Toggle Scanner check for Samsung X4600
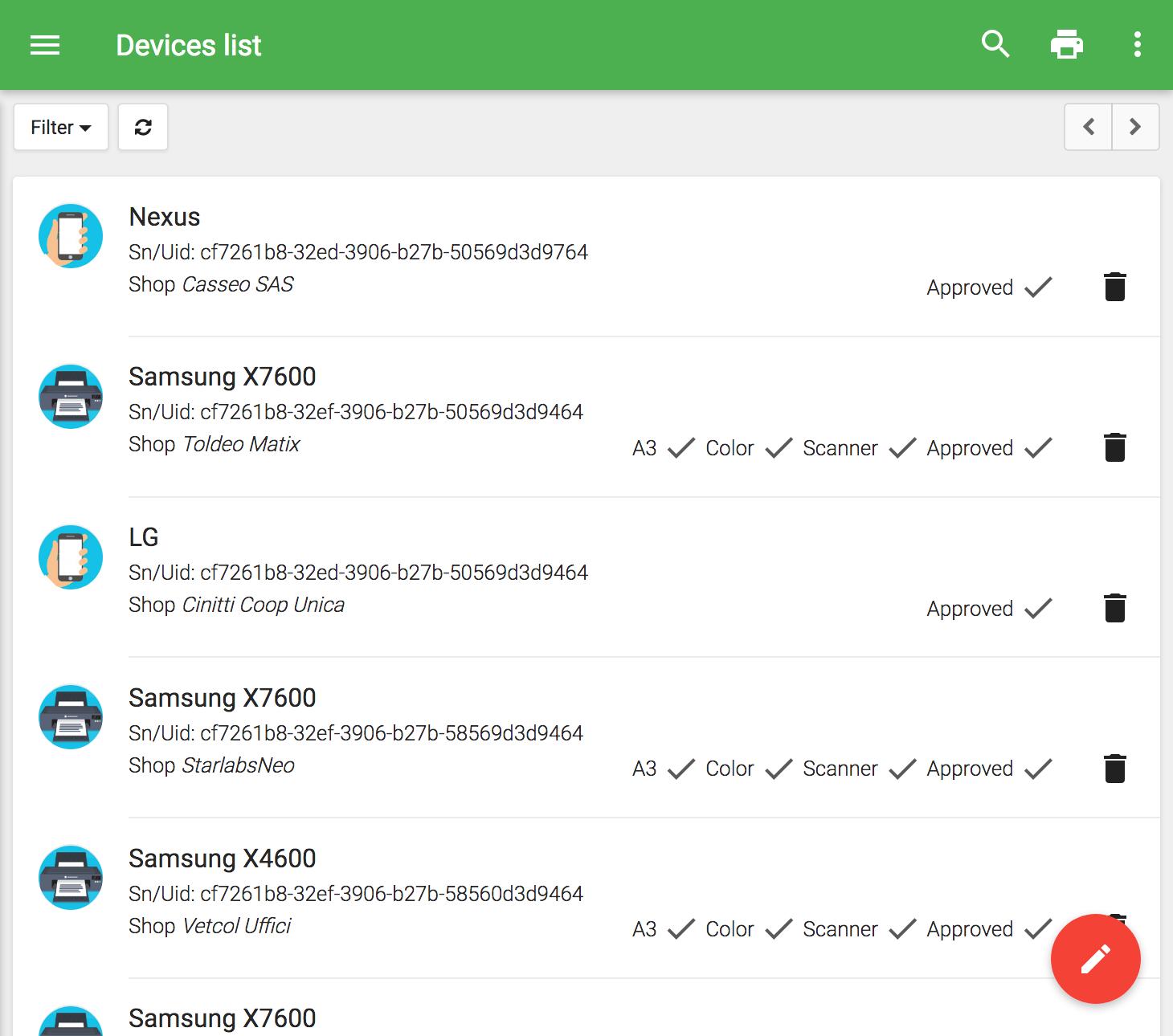The image size is (1173, 1036). [x=902, y=929]
